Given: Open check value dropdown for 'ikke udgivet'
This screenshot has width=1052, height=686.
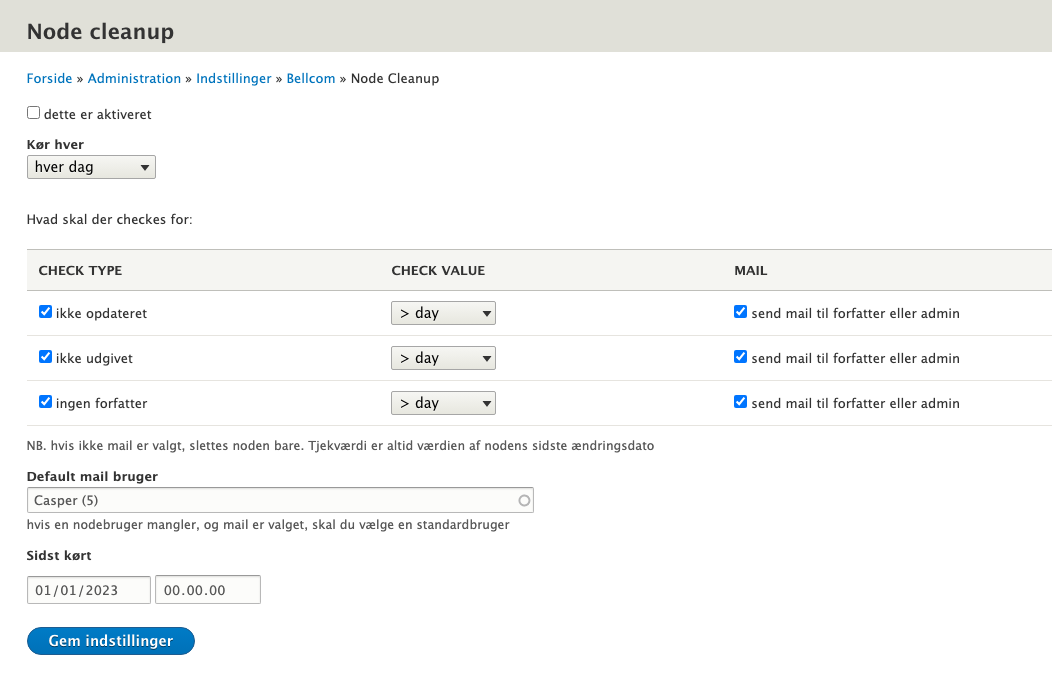Looking at the screenshot, I should (x=443, y=358).
